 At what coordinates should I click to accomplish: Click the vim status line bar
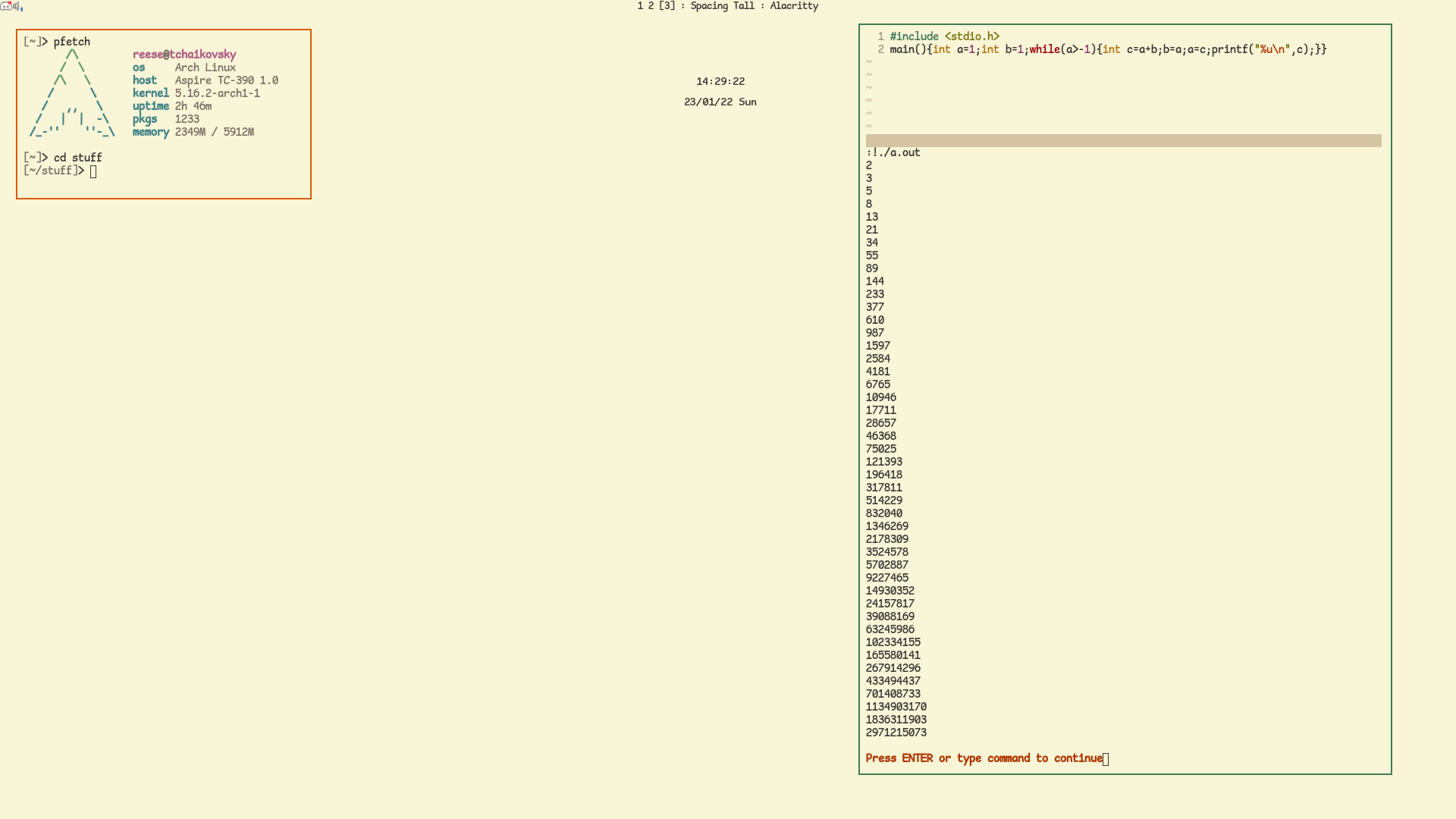(1123, 141)
